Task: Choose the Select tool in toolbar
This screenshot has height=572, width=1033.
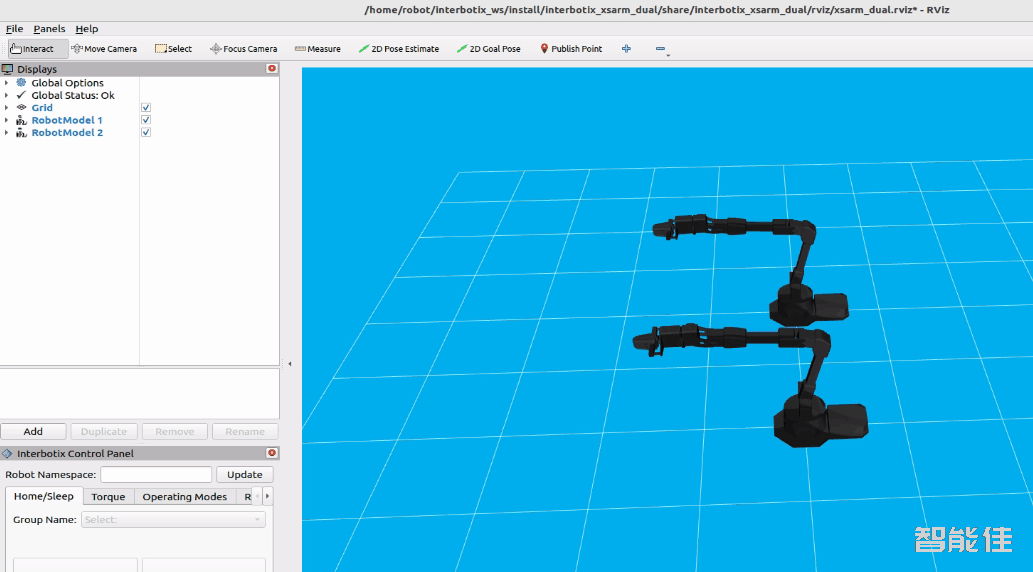Action: click(173, 49)
